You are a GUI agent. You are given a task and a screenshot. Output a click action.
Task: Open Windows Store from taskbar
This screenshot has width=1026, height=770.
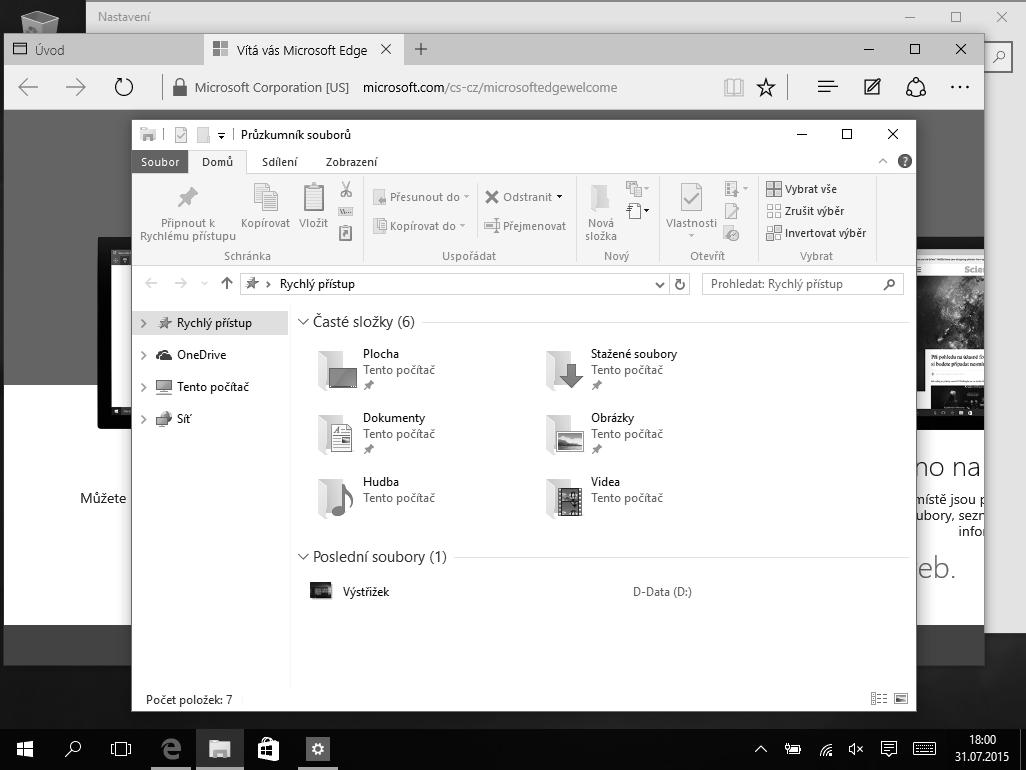click(268, 748)
